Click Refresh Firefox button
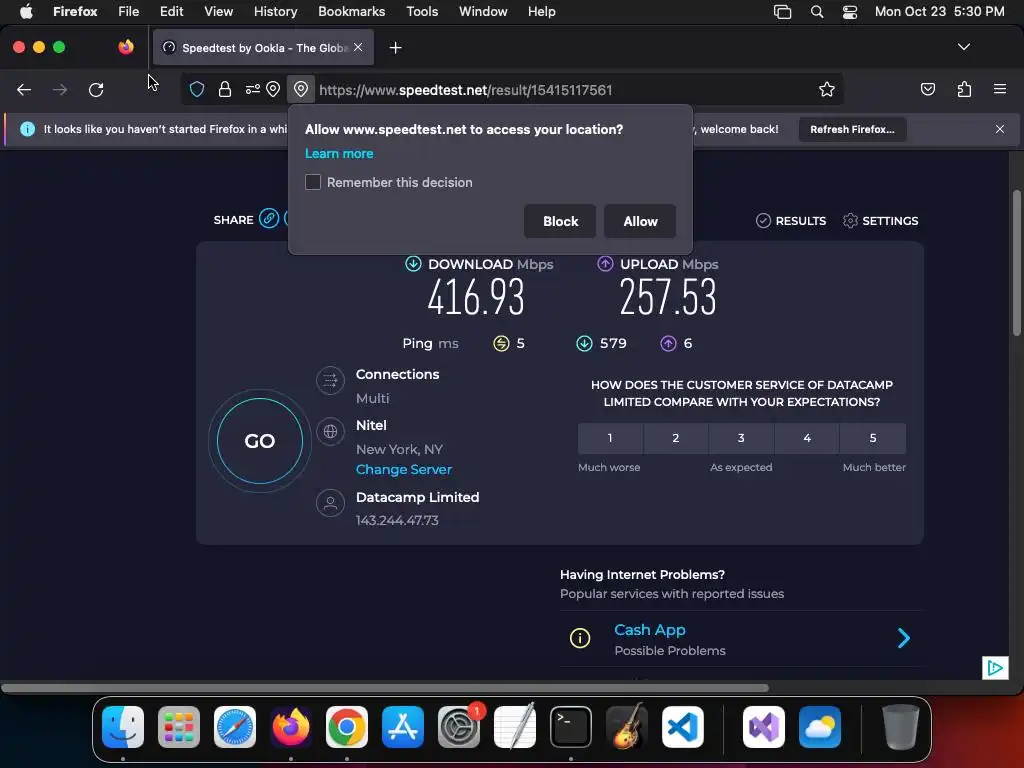 [852, 129]
